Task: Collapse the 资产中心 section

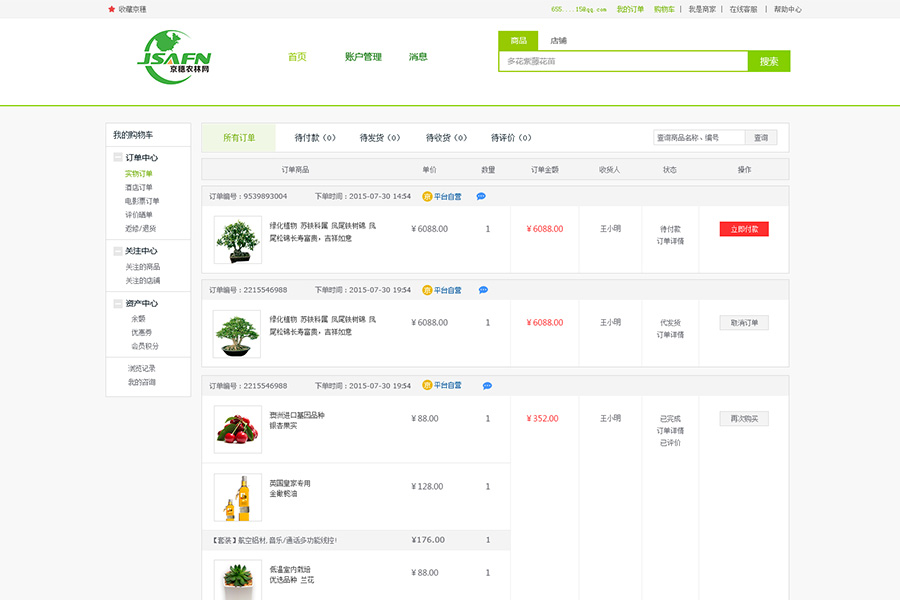Action: (118, 303)
